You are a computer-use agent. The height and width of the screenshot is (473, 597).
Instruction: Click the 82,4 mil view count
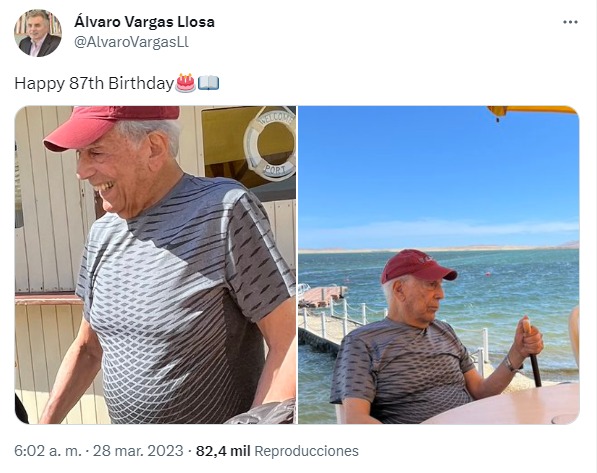[x=223, y=451]
